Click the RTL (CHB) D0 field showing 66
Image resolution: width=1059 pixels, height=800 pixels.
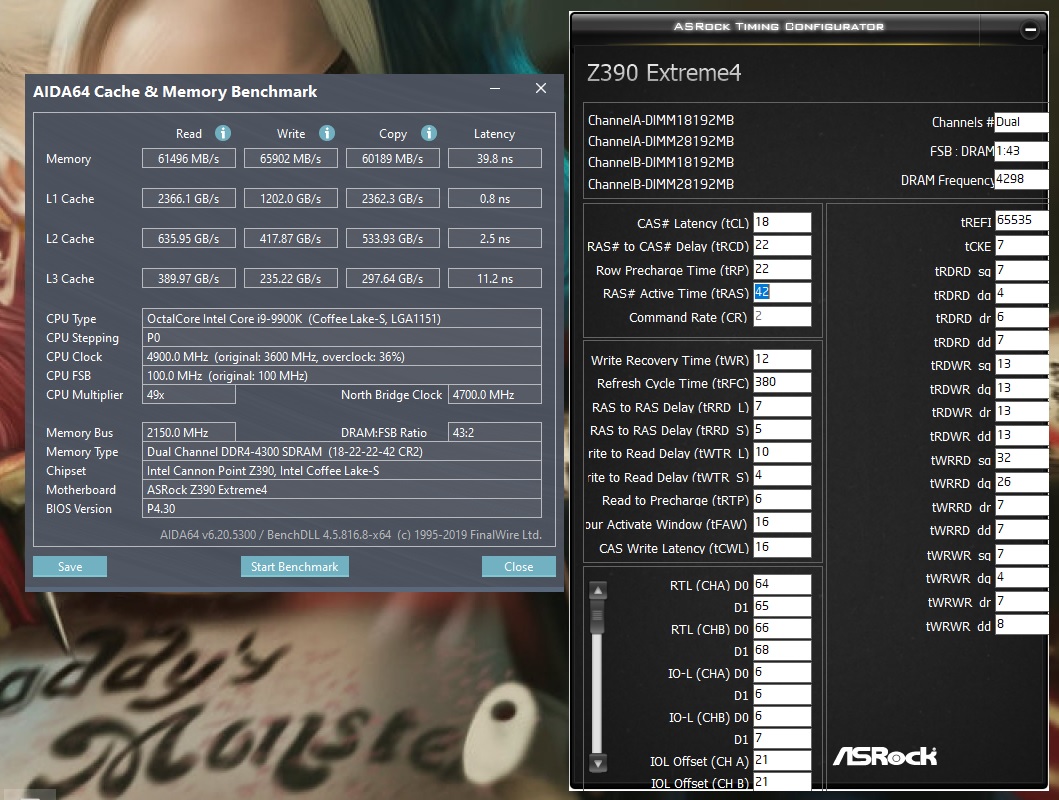click(782, 629)
